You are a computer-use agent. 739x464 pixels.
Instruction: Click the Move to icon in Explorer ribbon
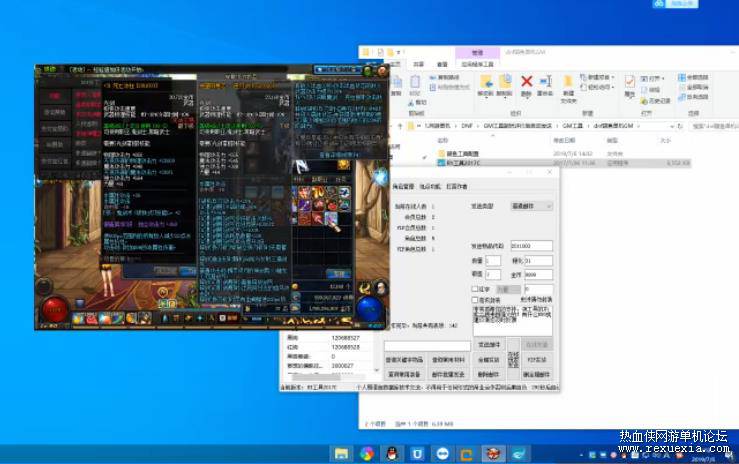pos(485,83)
